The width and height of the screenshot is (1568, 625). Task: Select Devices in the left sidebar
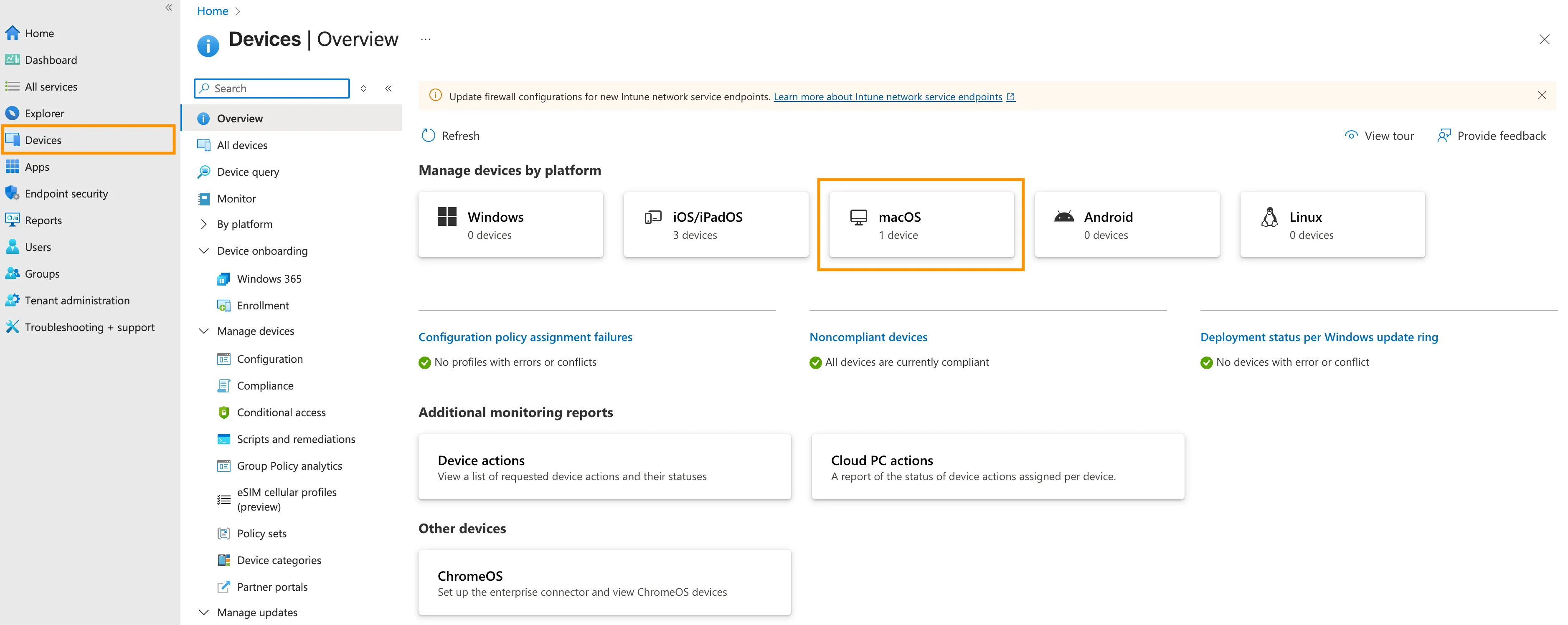[43, 139]
